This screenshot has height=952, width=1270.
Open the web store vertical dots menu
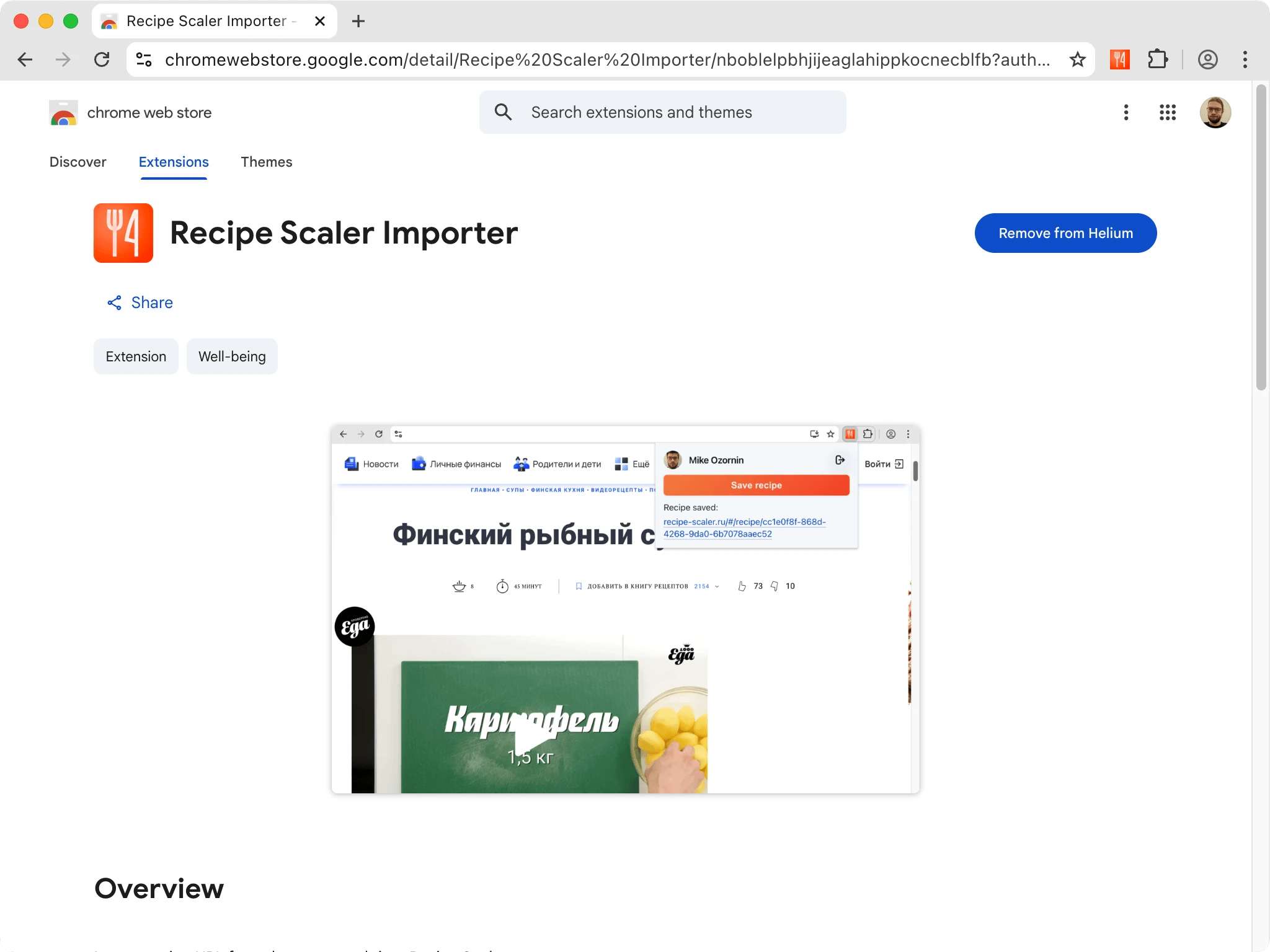coord(1126,112)
